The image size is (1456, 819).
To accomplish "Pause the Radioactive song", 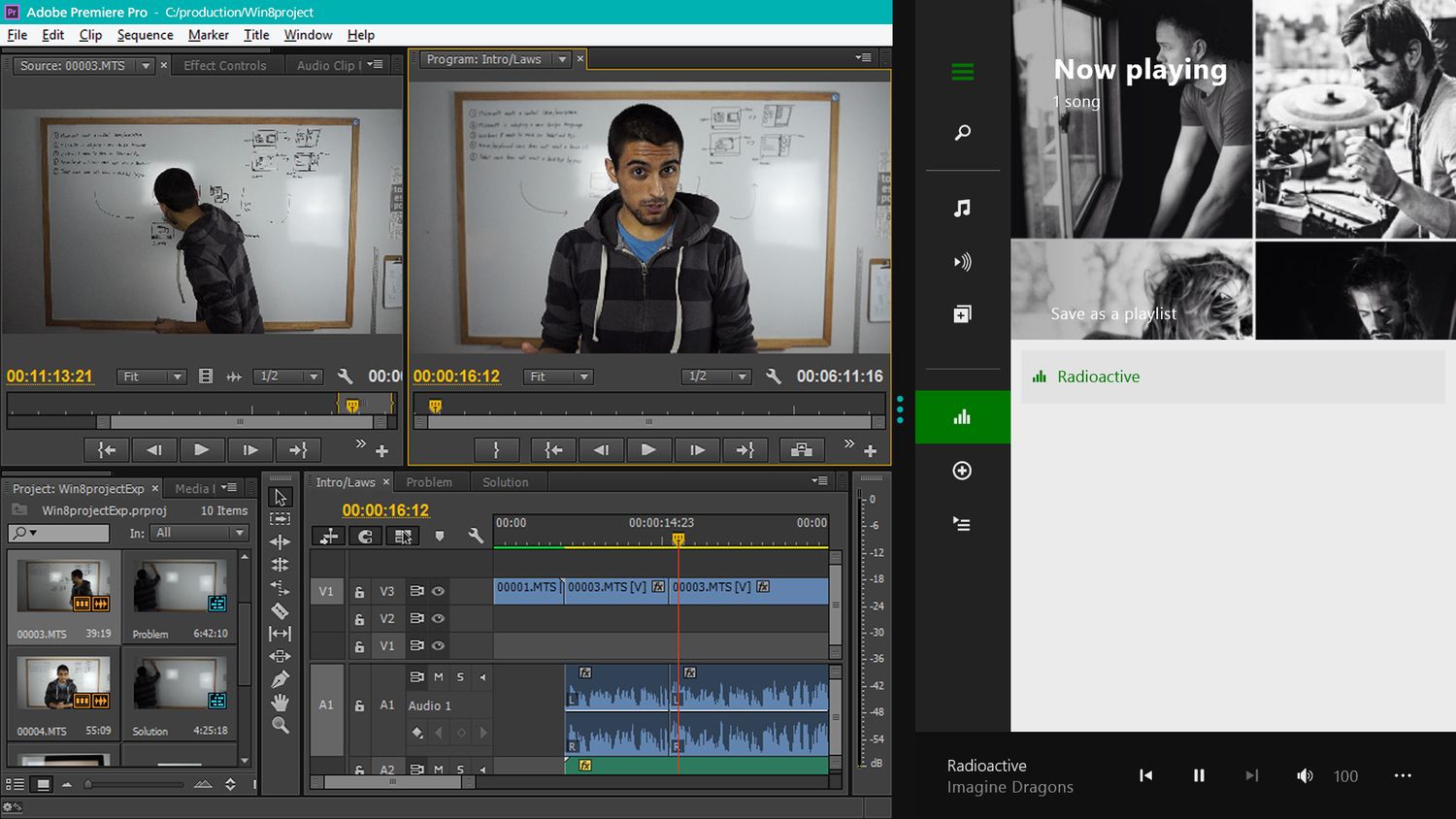I will [x=1199, y=775].
